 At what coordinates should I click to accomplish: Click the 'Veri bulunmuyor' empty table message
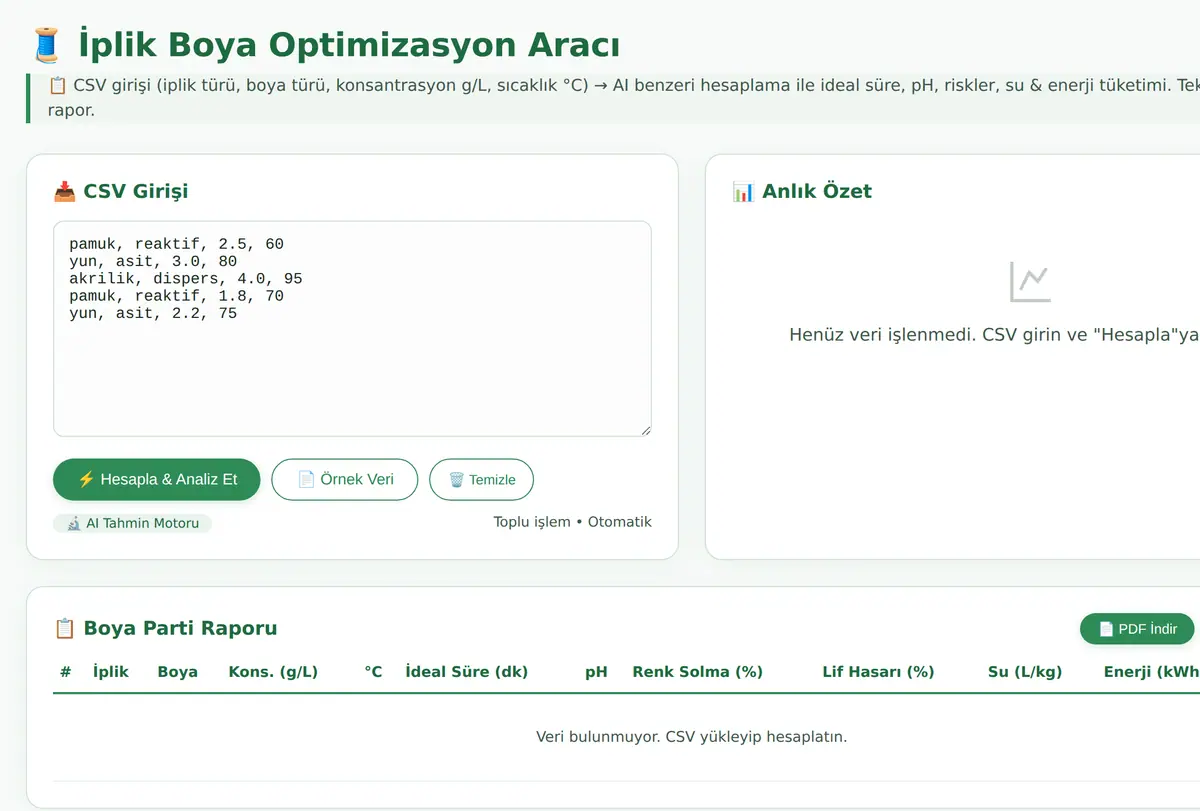[x=692, y=737]
